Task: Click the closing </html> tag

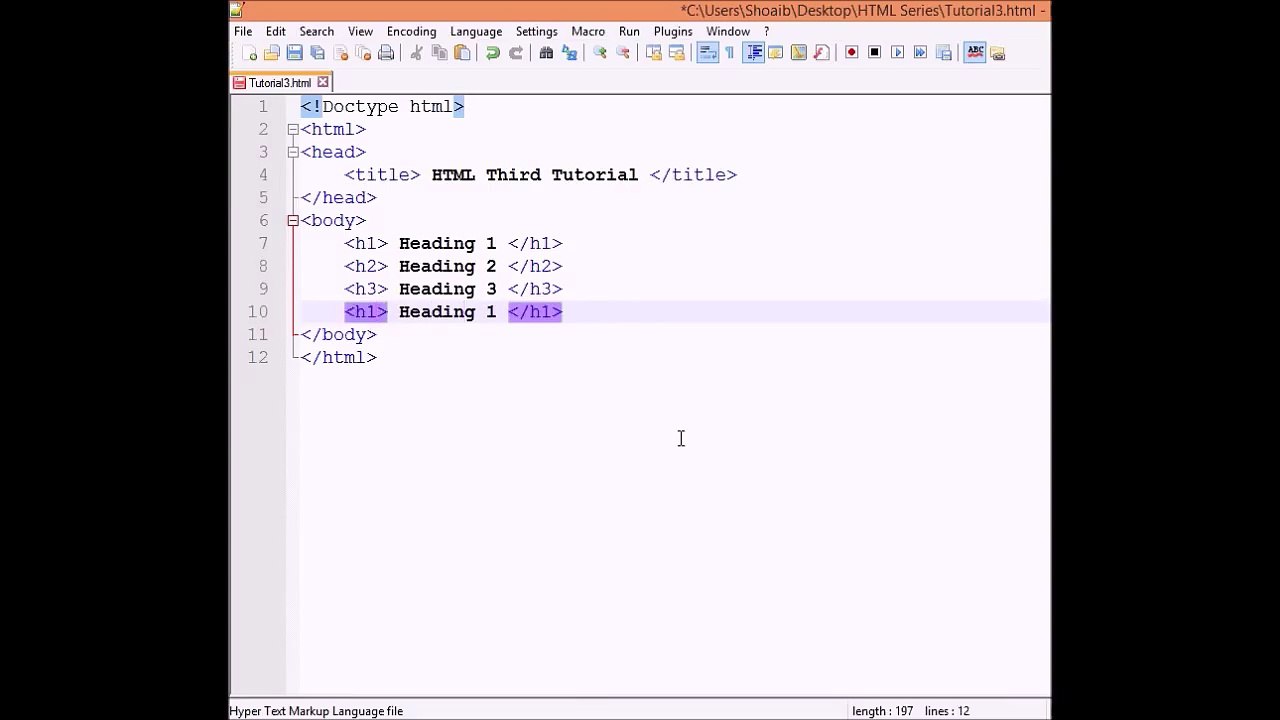Action: 338,358
